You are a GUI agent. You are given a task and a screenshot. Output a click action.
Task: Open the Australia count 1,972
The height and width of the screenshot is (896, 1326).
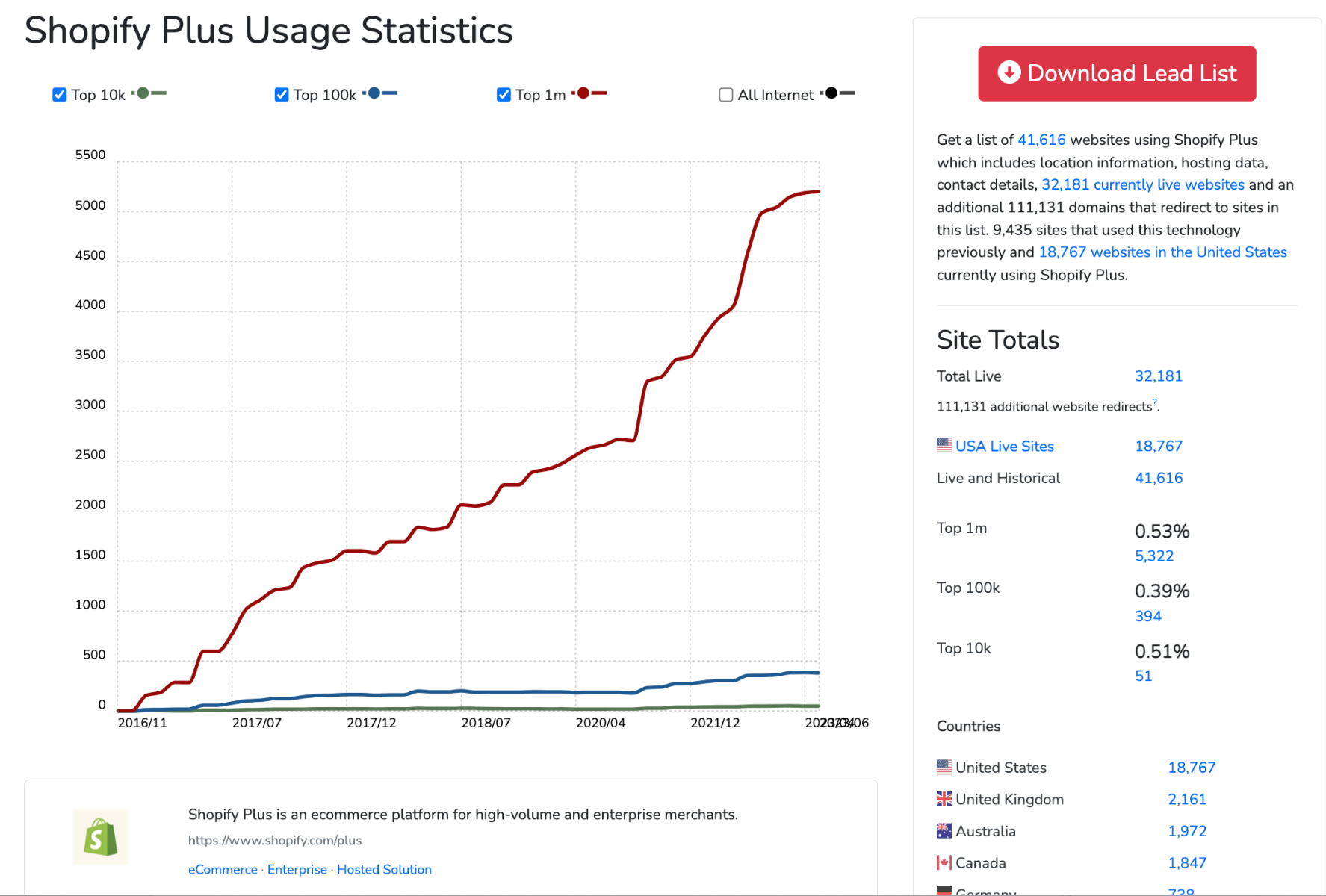pos(1187,831)
